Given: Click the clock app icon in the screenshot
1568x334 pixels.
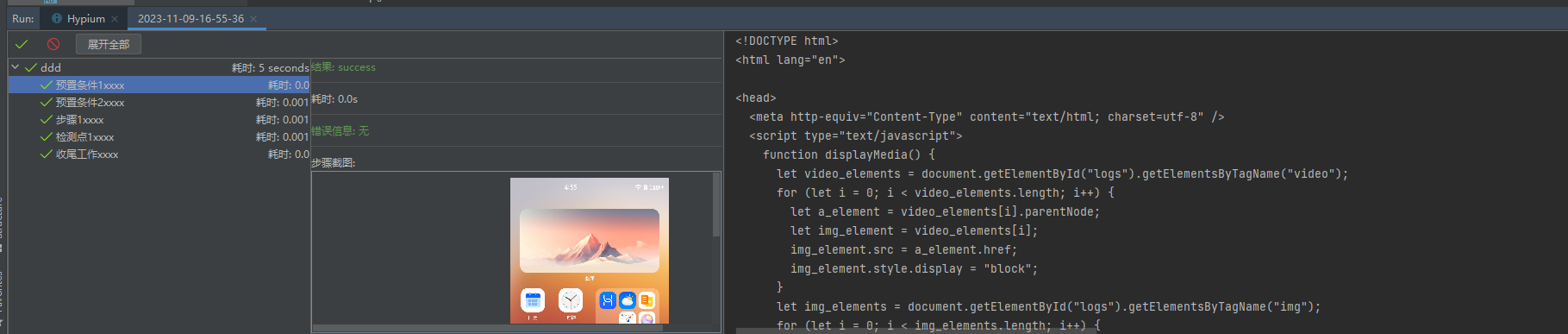Looking at the screenshot, I should (x=570, y=300).
